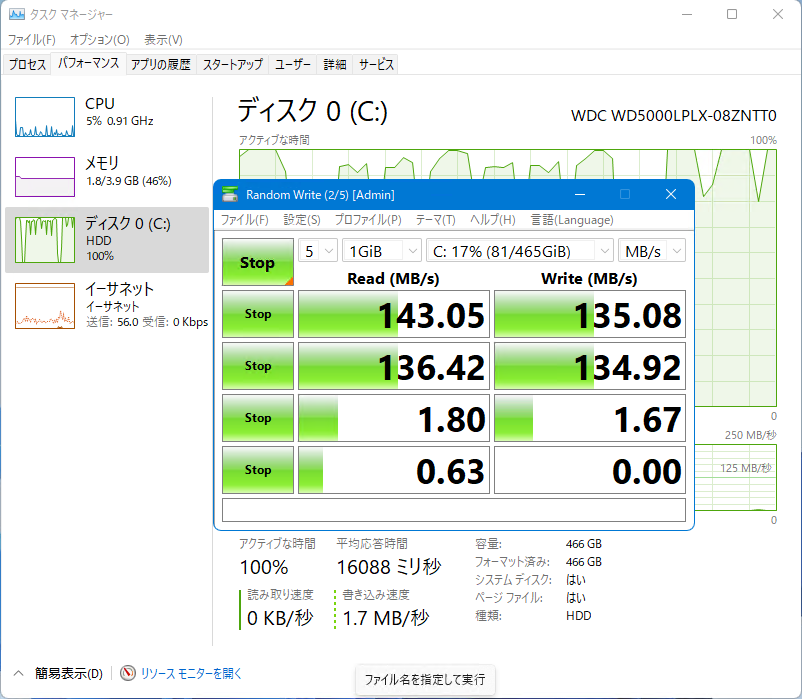Click the 1.80 read result cell
802x699 pixels.
coord(394,418)
